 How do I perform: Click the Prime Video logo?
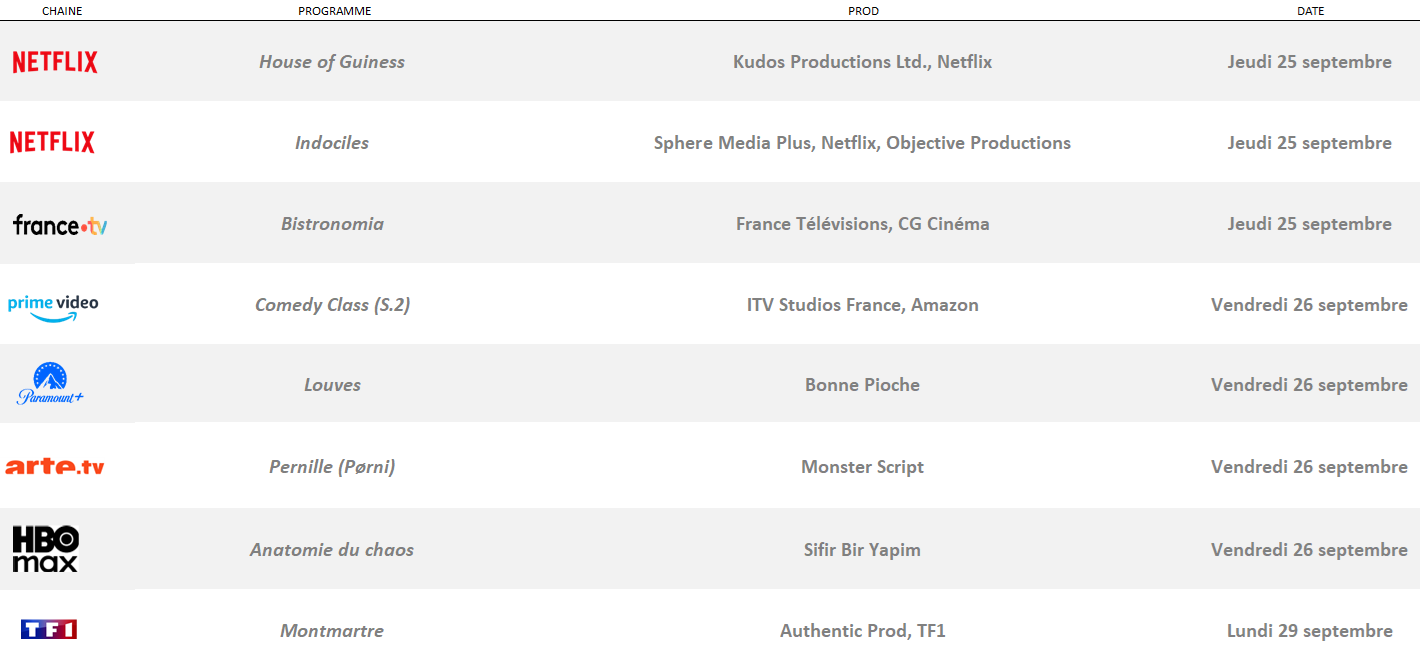point(53,307)
